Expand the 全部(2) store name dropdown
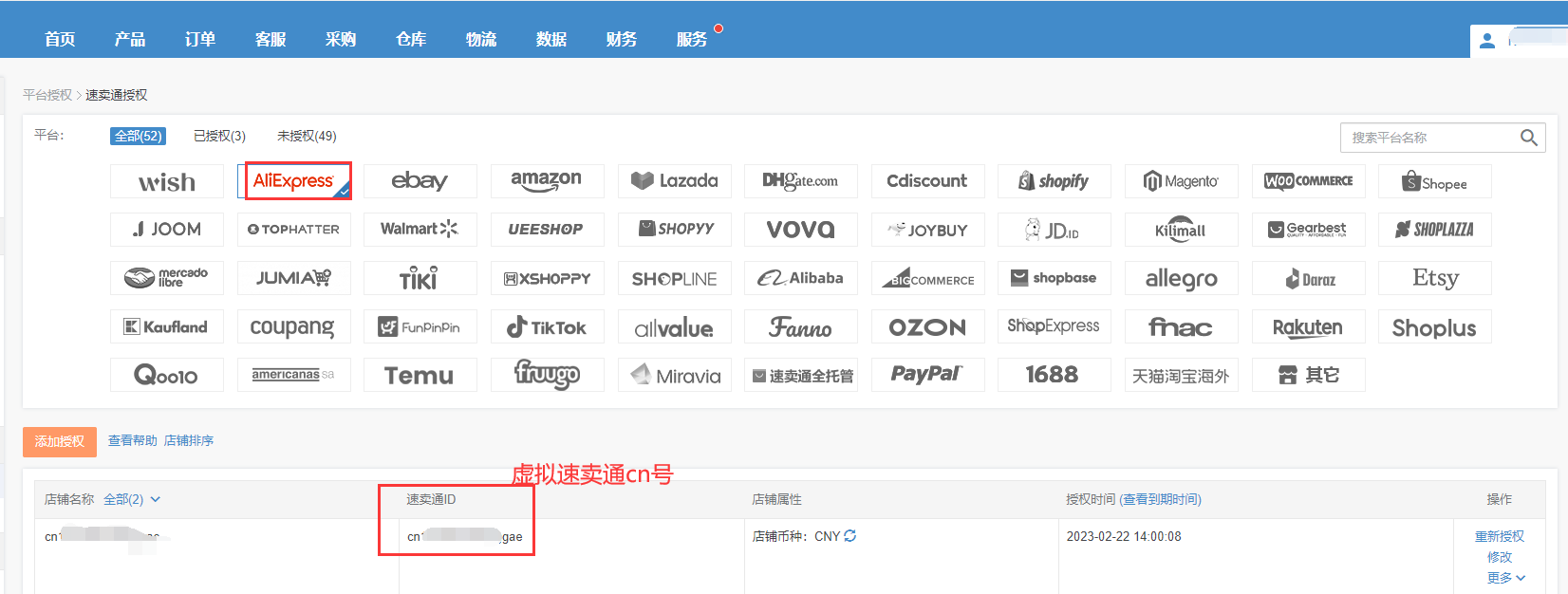The height and width of the screenshot is (594, 1568). [132, 499]
